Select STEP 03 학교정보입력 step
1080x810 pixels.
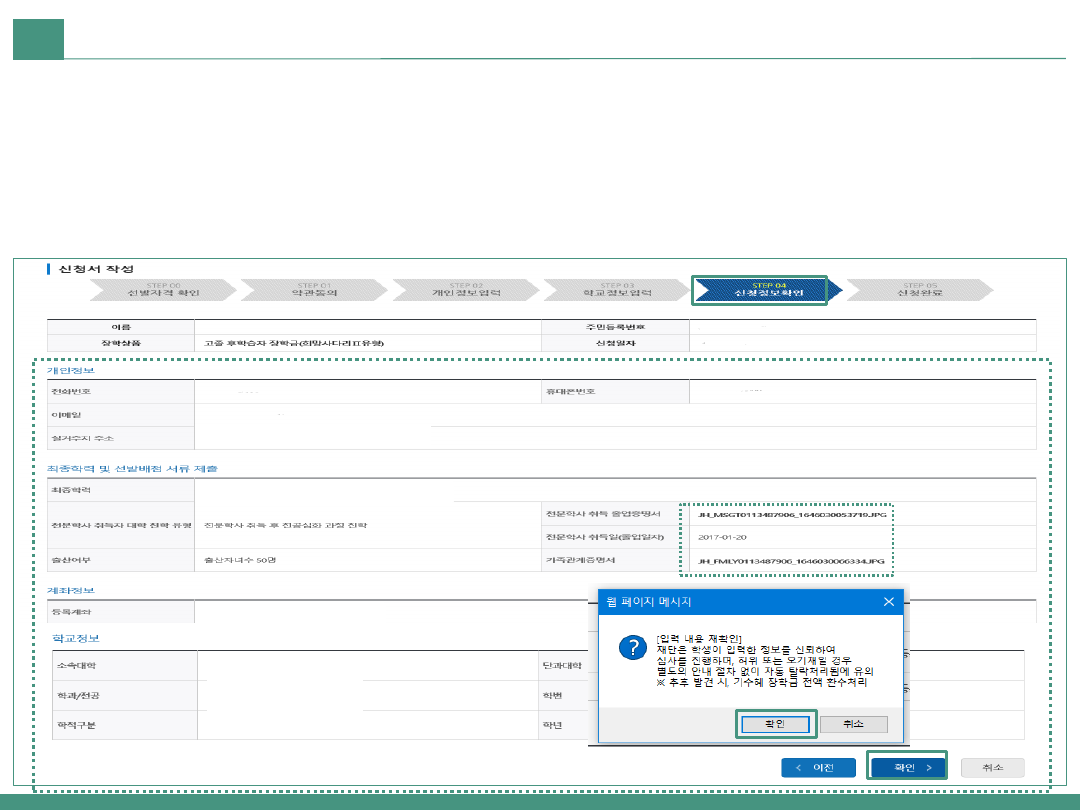[x=617, y=290]
